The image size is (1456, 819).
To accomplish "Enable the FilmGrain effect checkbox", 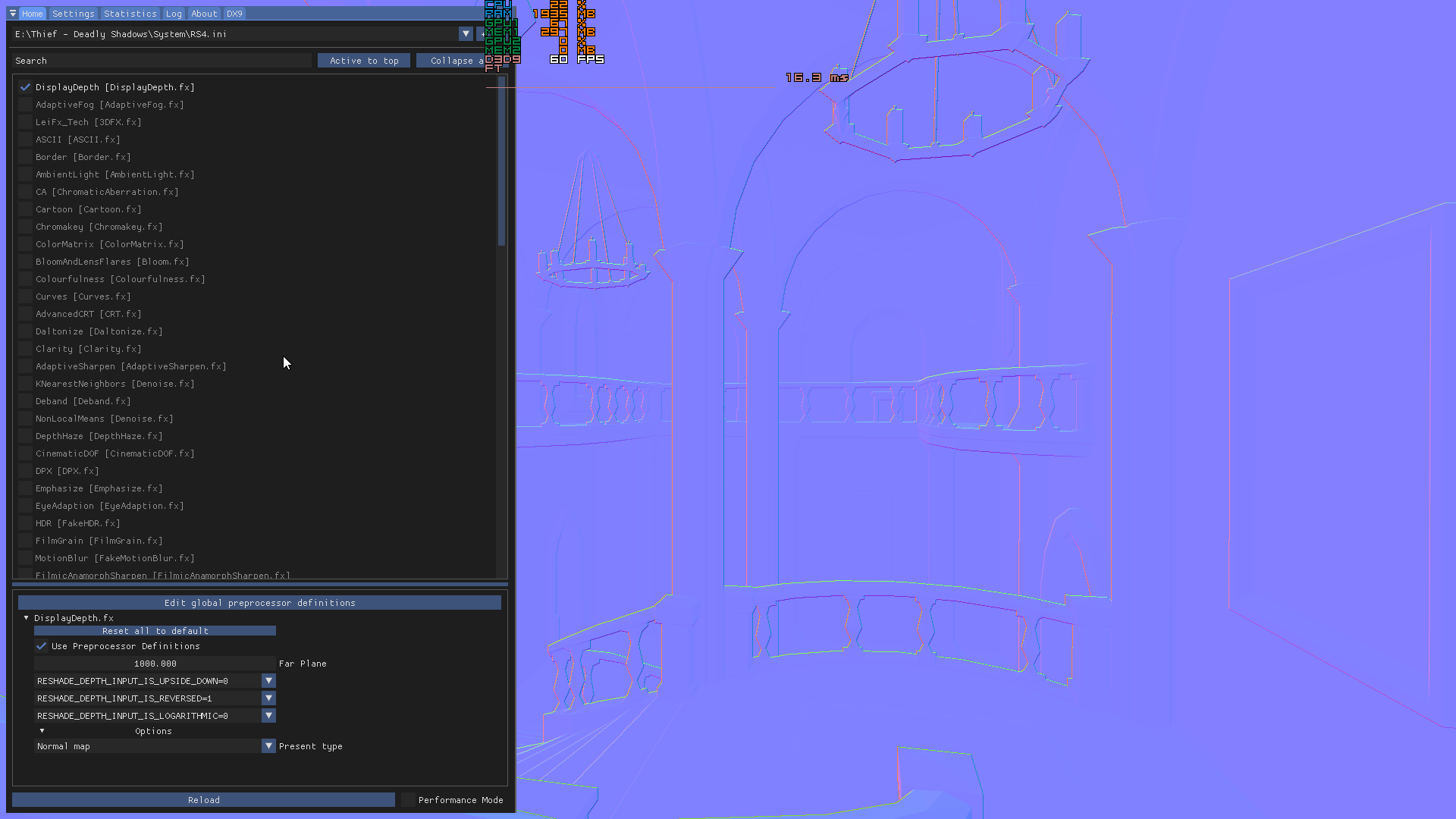I will coord(25,541).
